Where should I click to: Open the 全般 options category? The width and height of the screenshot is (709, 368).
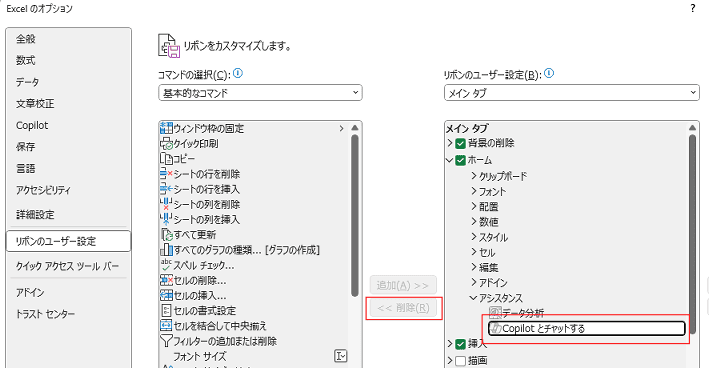68,39
